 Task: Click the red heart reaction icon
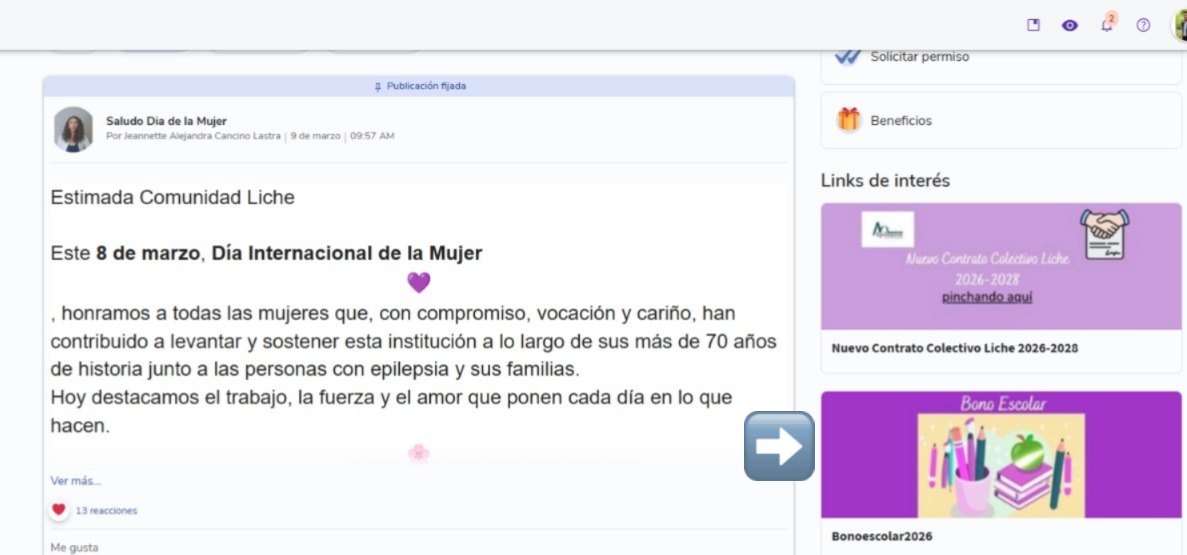click(x=59, y=510)
